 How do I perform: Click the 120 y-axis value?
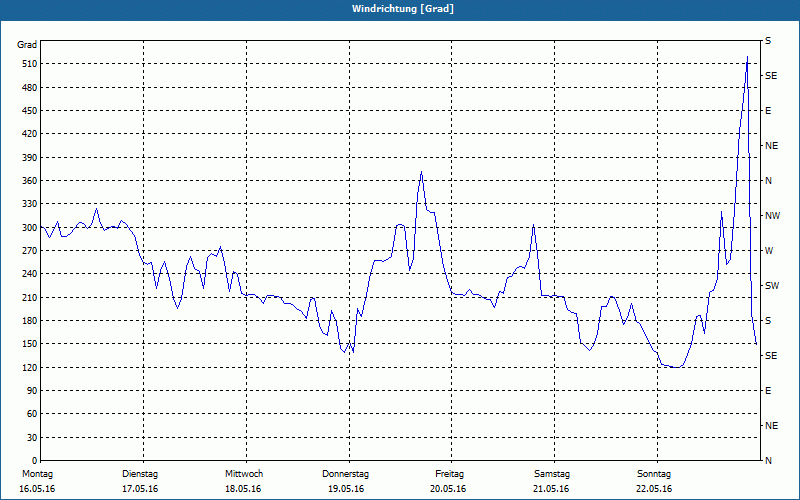[x=30, y=367]
